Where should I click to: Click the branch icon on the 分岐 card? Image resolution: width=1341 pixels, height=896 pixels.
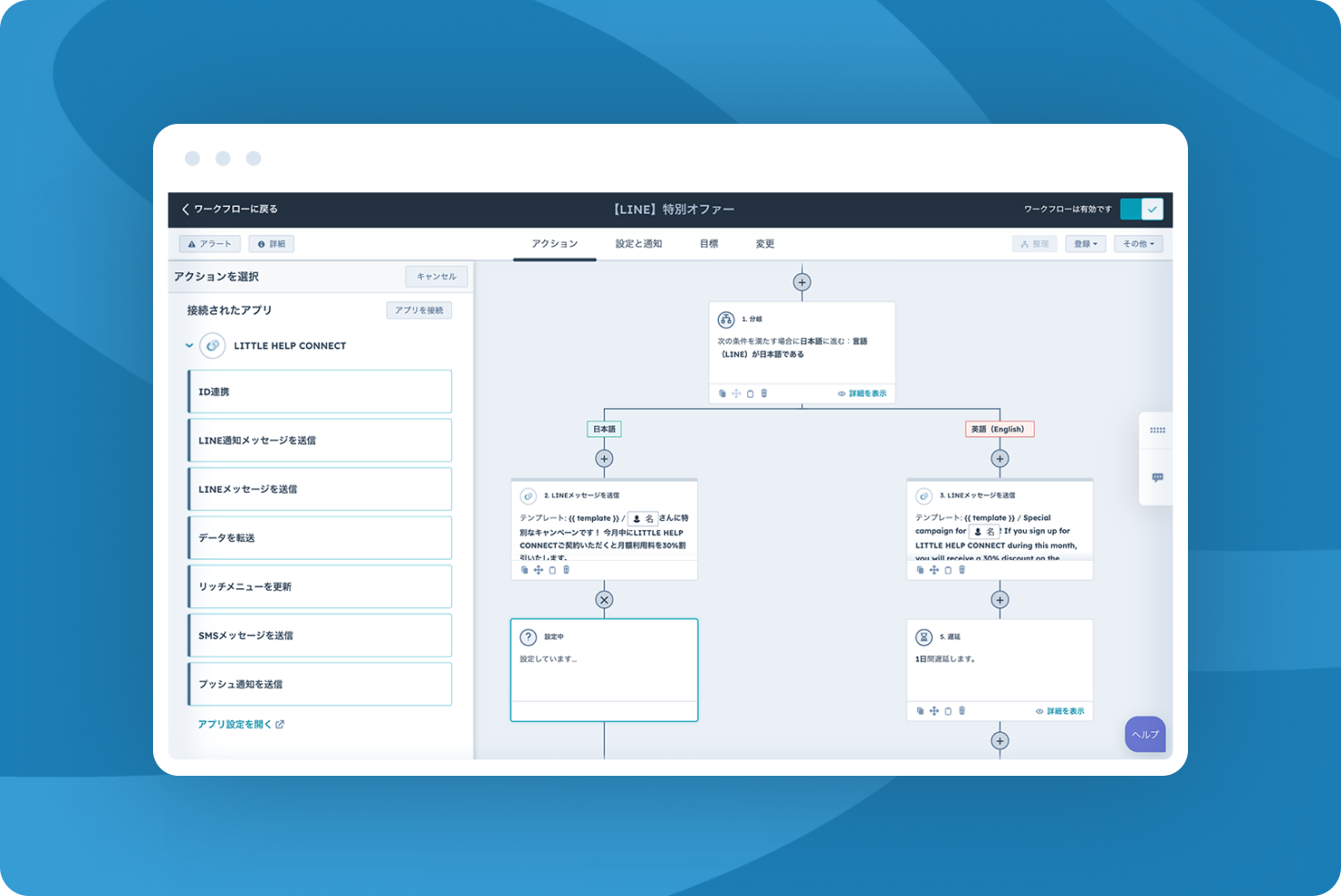point(726,320)
